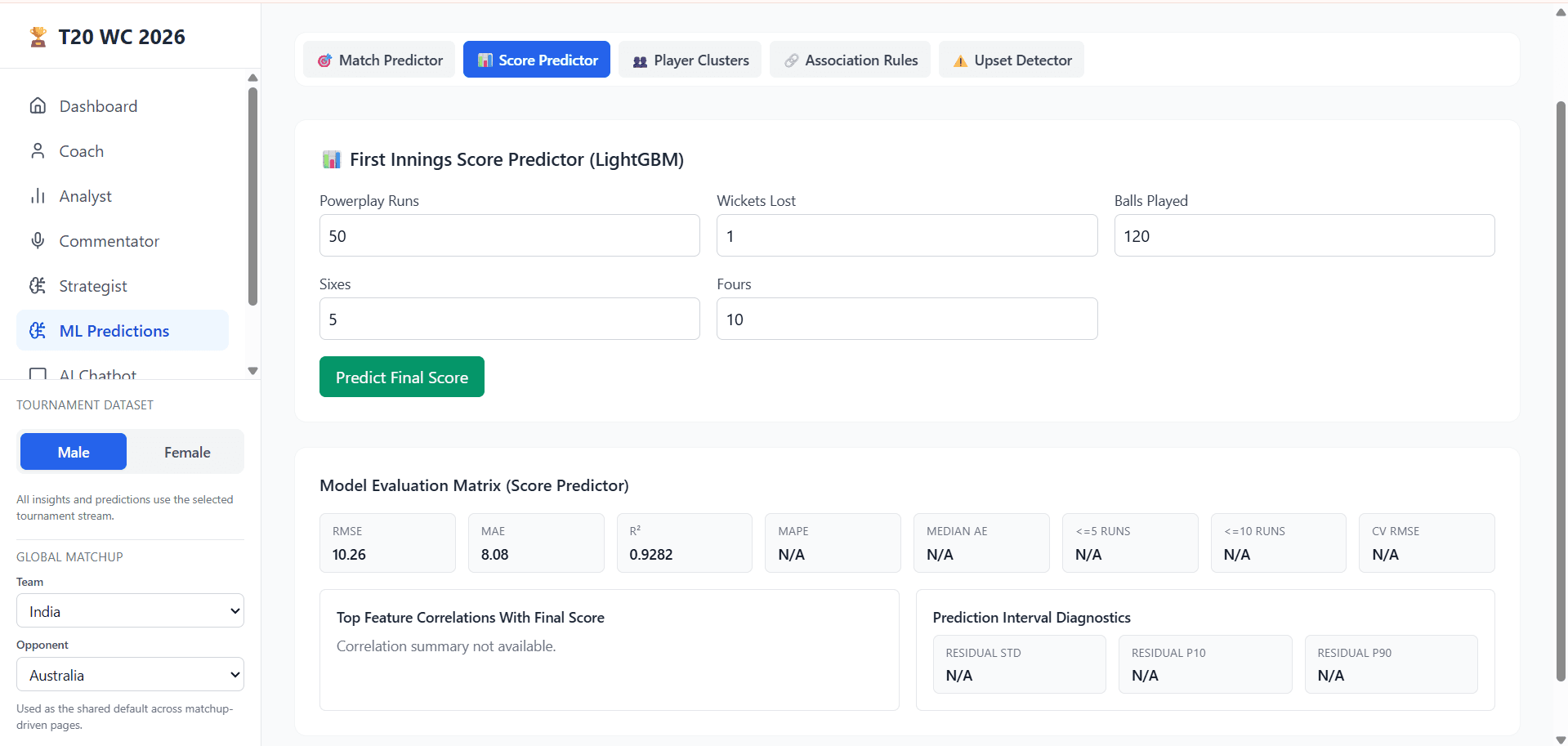Open the Association Rules tab
1568x746 pixels.
coord(851,60)
